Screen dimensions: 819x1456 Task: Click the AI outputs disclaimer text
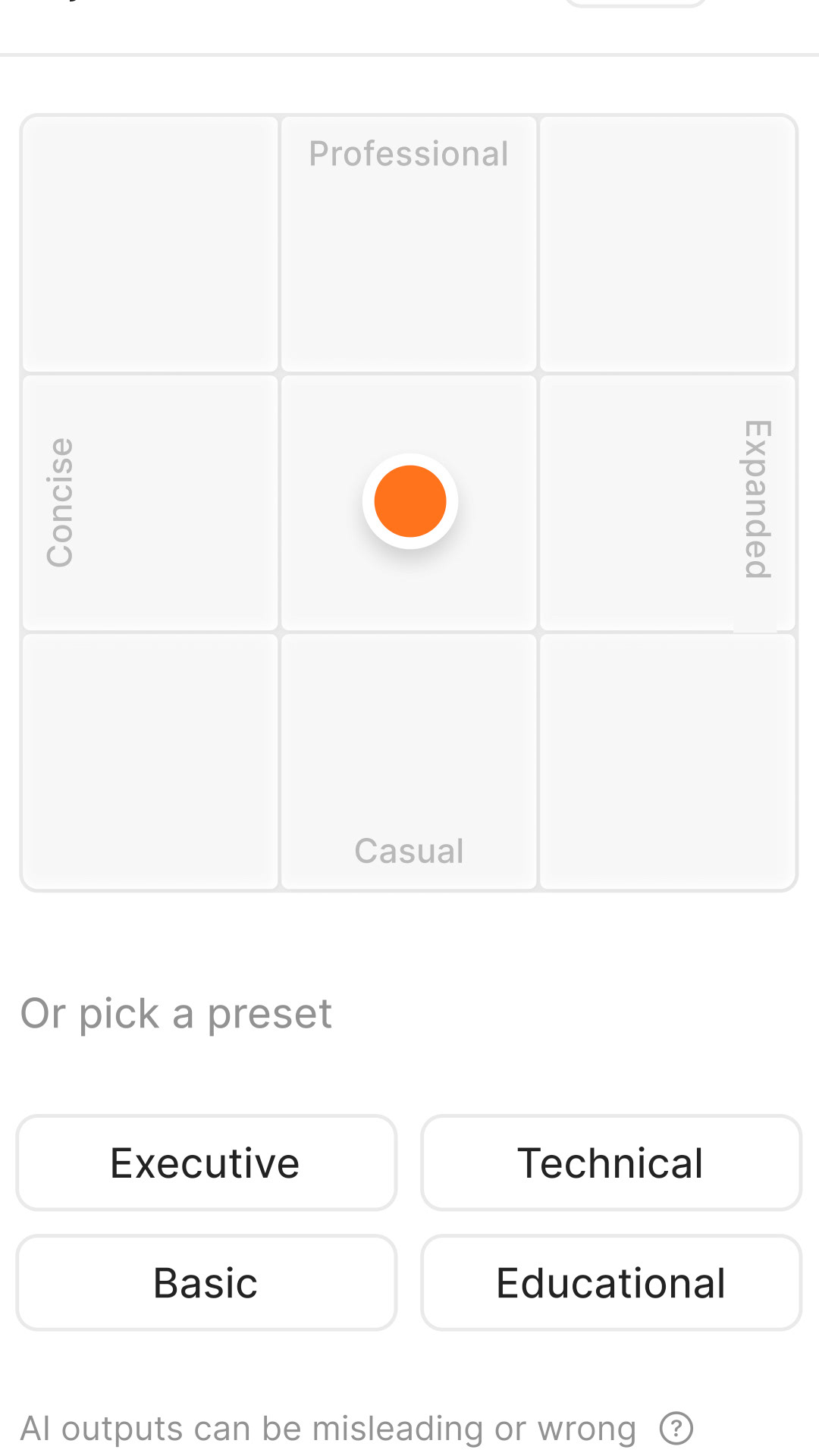pyautogui.click(x=328, y=1429)
